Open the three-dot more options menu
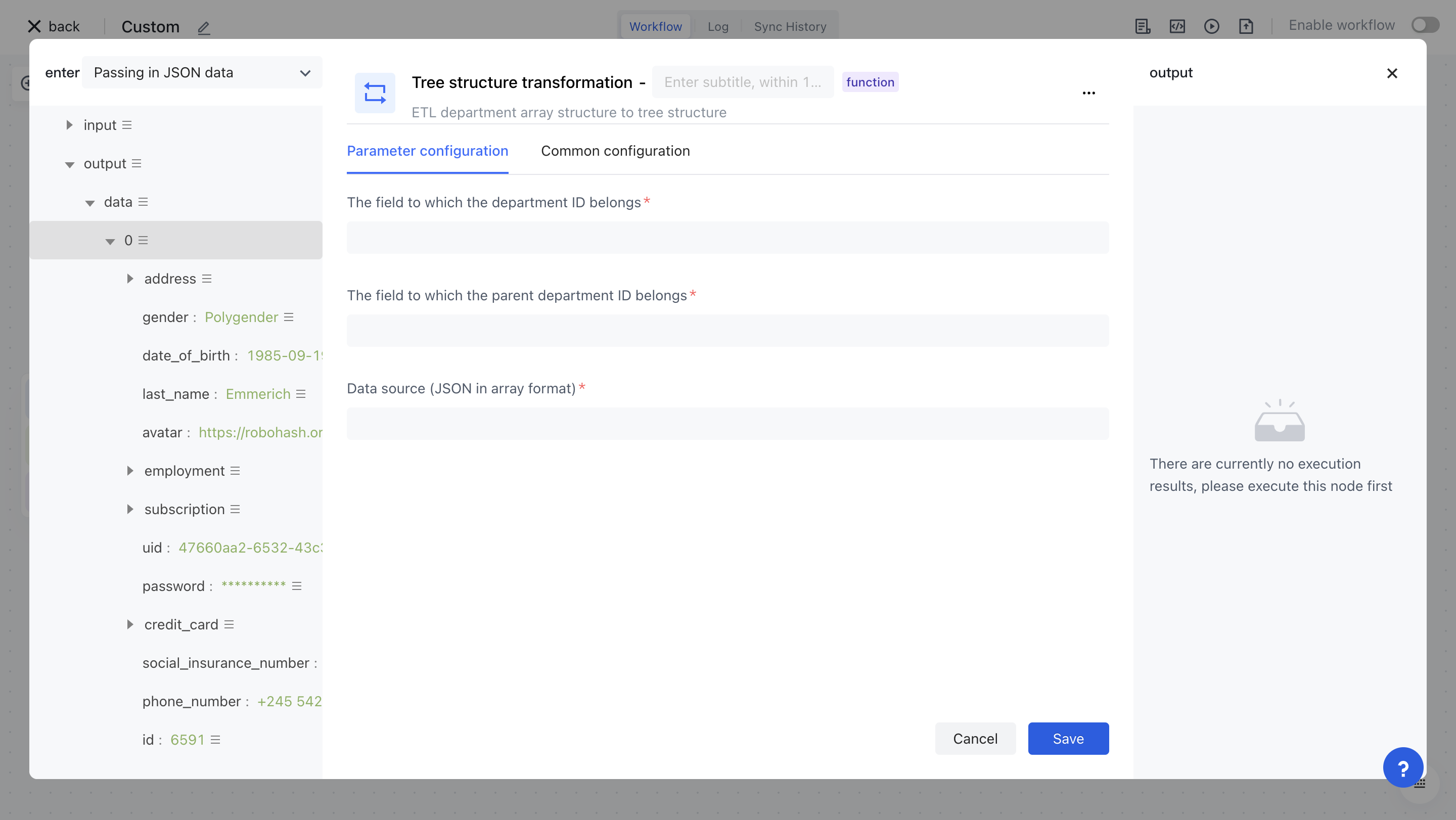 coord(1088,93)
